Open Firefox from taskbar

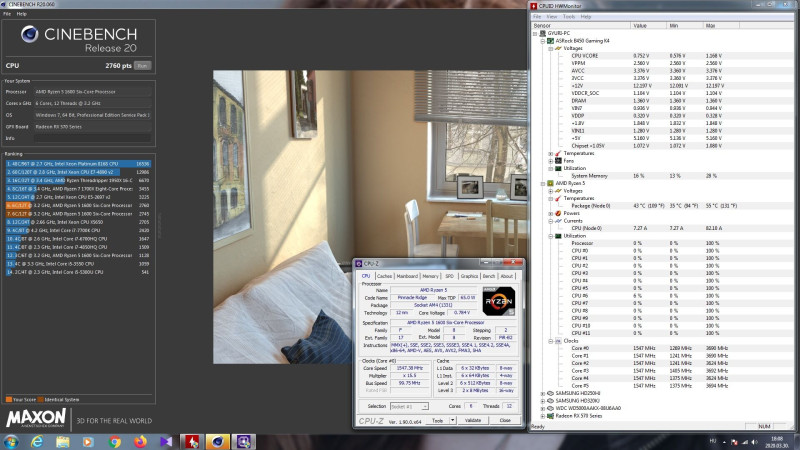point(140,442)
